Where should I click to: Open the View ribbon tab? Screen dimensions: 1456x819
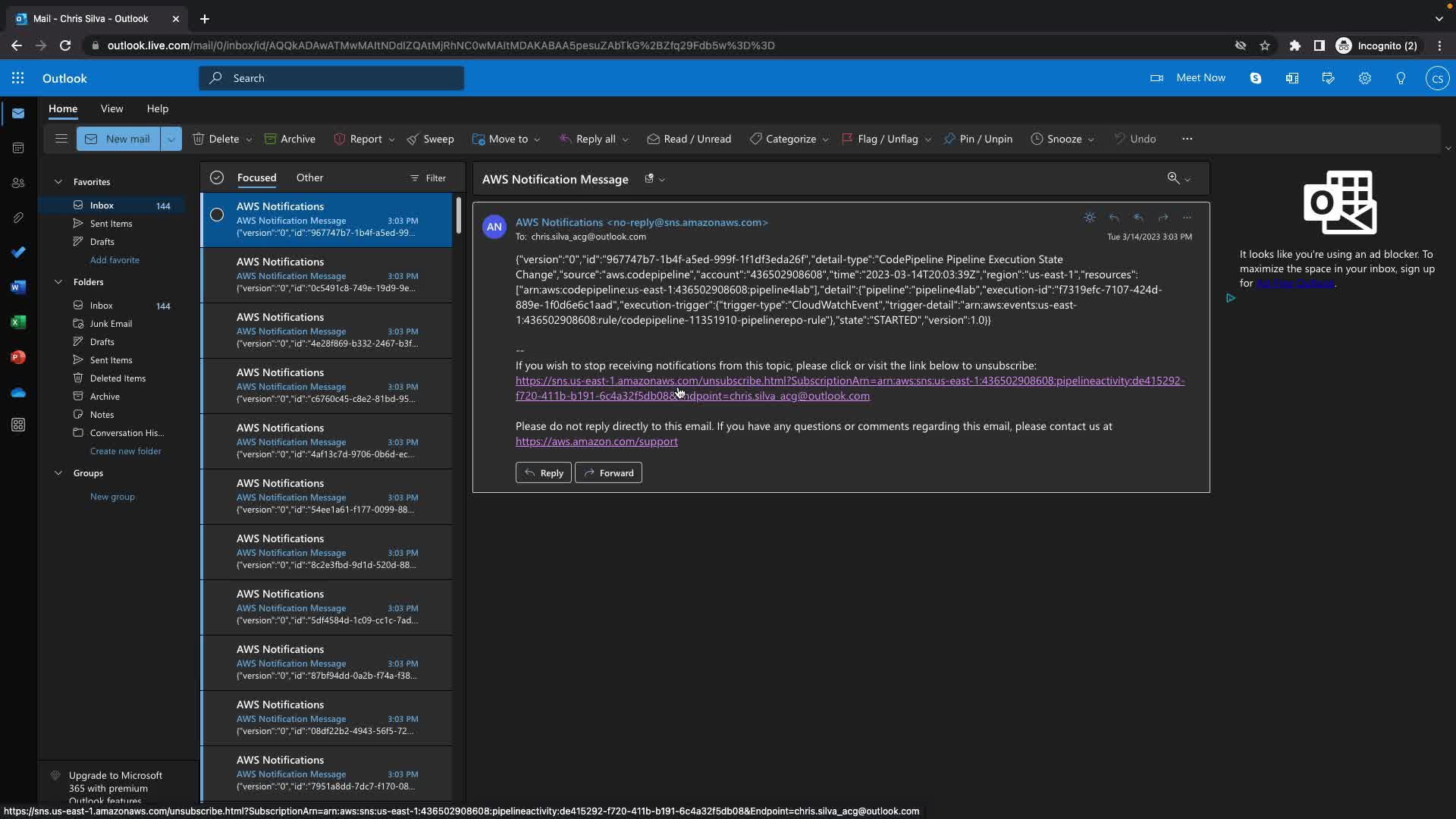click(x=111, y=108)
